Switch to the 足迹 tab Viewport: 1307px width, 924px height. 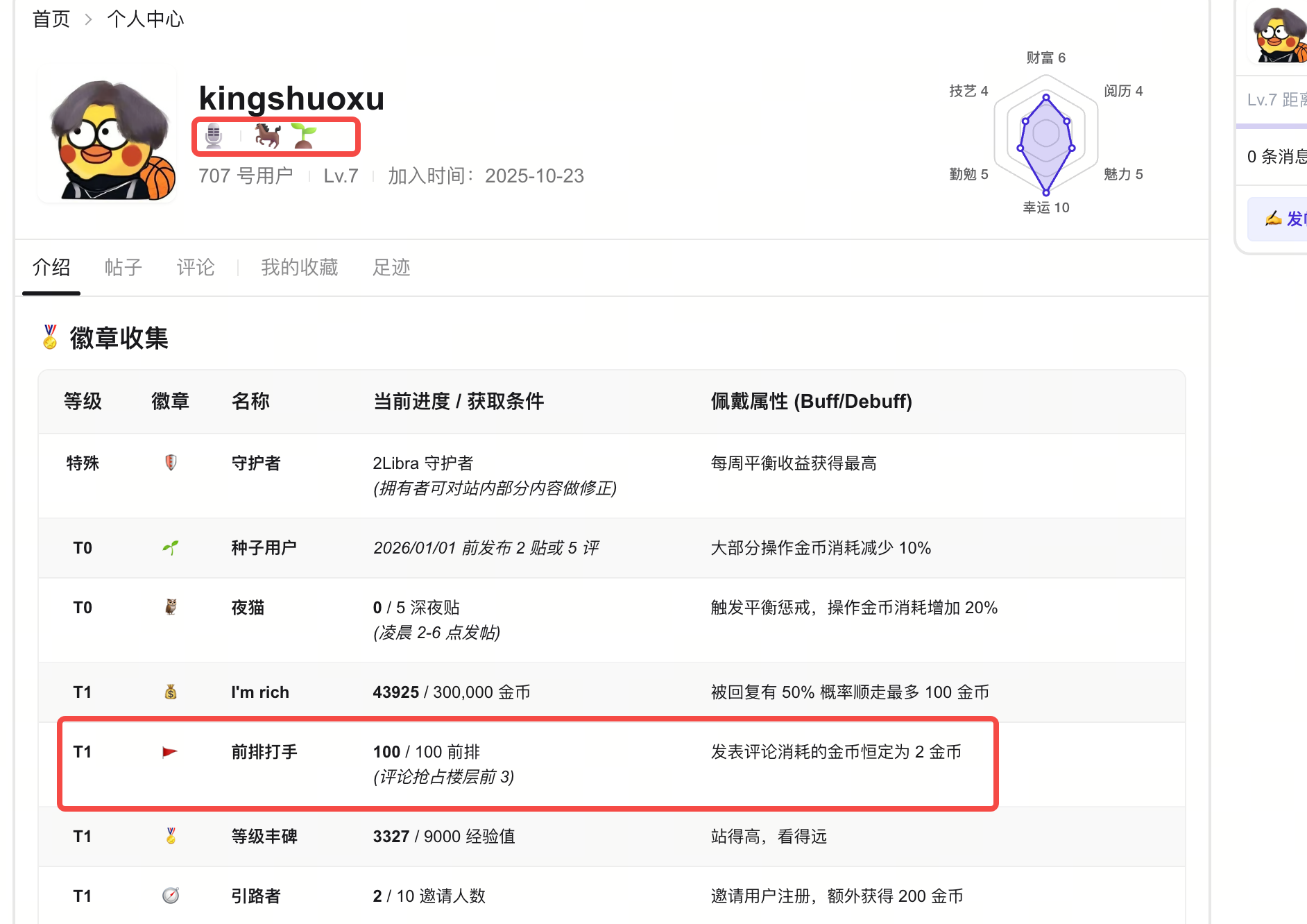391,268
